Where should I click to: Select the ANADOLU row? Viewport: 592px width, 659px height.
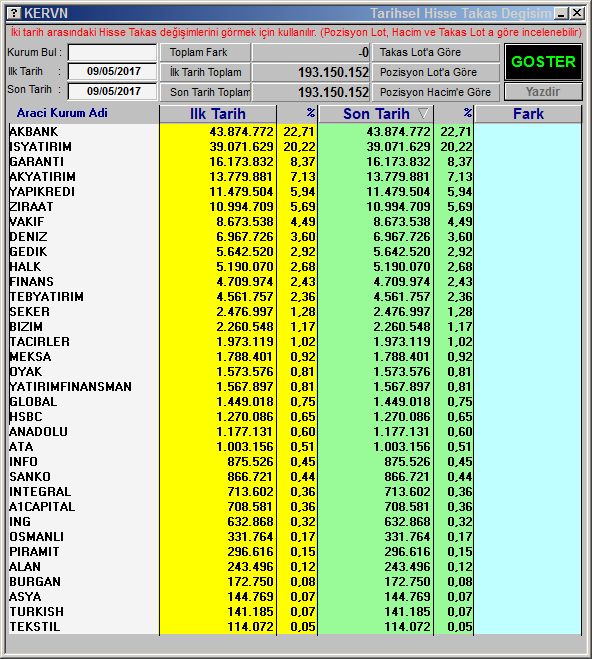(x=295, y=432)
